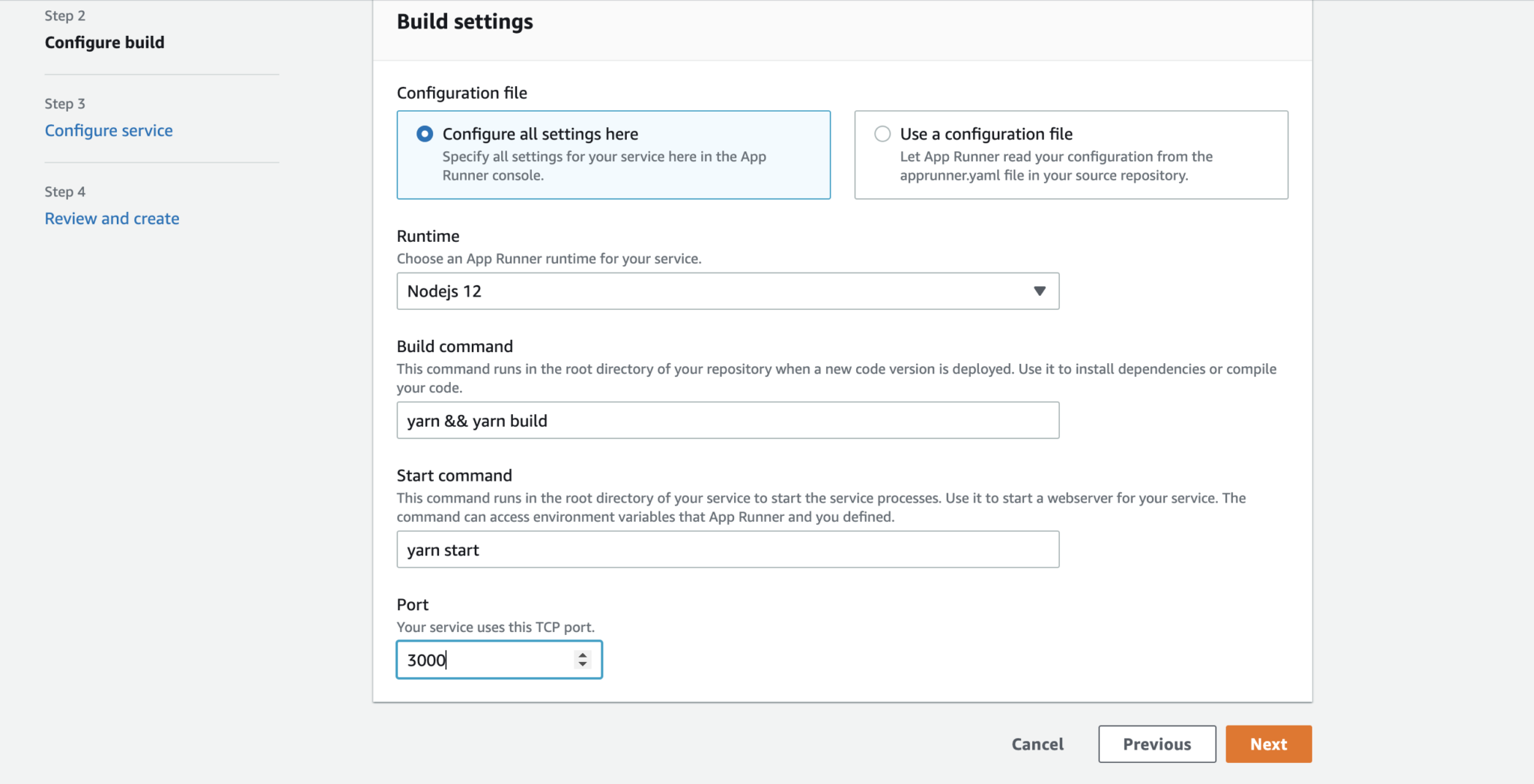Click the Configuration file section label
The height and width of the screenshot is (784, 1534).
point(461,93)
